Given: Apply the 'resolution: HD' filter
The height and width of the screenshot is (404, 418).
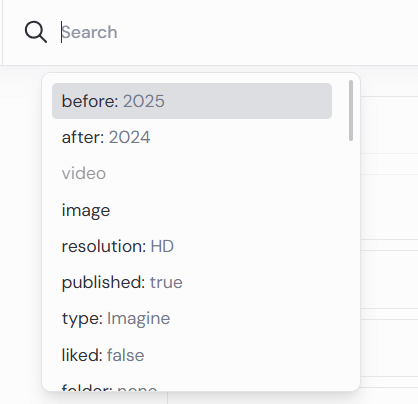Looking at the screenshot, I should 192,246.
